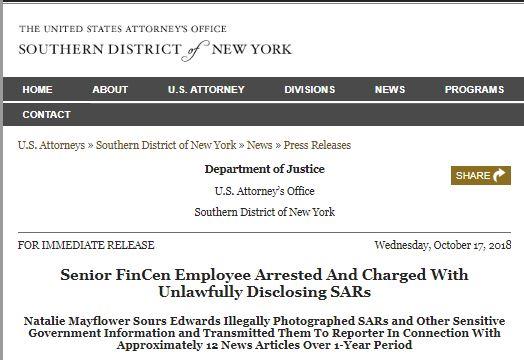This screenshot has width=524, height=360.
Task: Click the Senior FinCen Employee Arrested headline
Action: click(264, 283)
